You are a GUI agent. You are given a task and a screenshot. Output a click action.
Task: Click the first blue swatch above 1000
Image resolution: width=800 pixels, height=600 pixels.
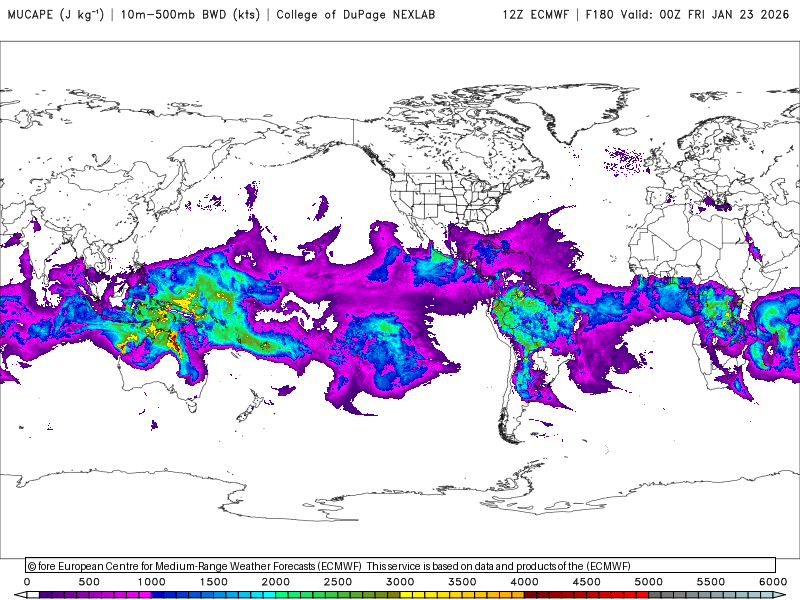coord(158,595)
